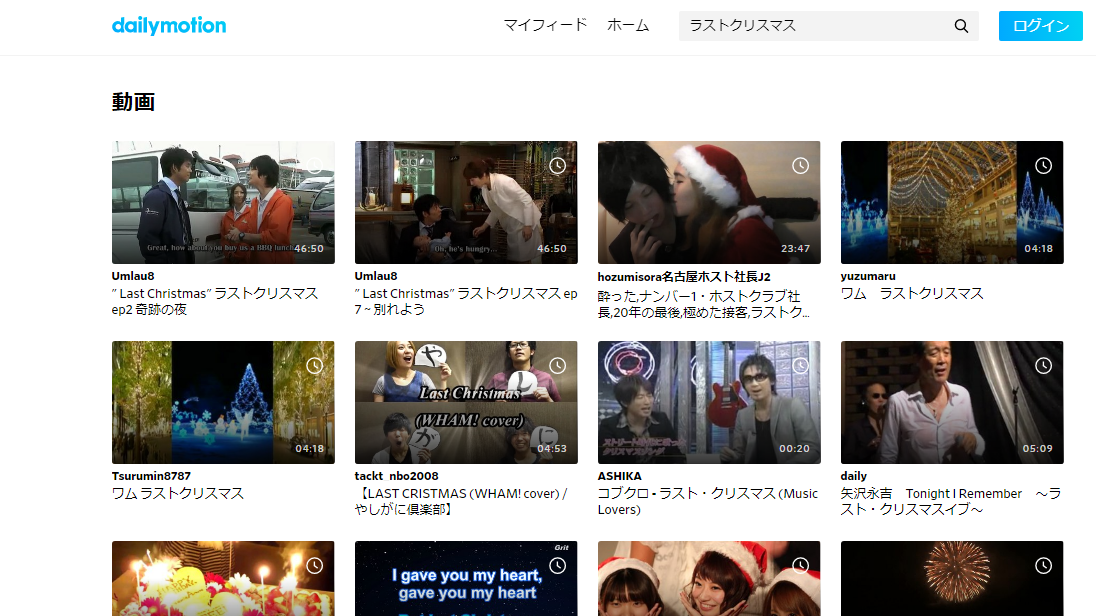1096x616 pixels.
Task: Go to ホーム in the top navigation
Action: pos(628,26)
